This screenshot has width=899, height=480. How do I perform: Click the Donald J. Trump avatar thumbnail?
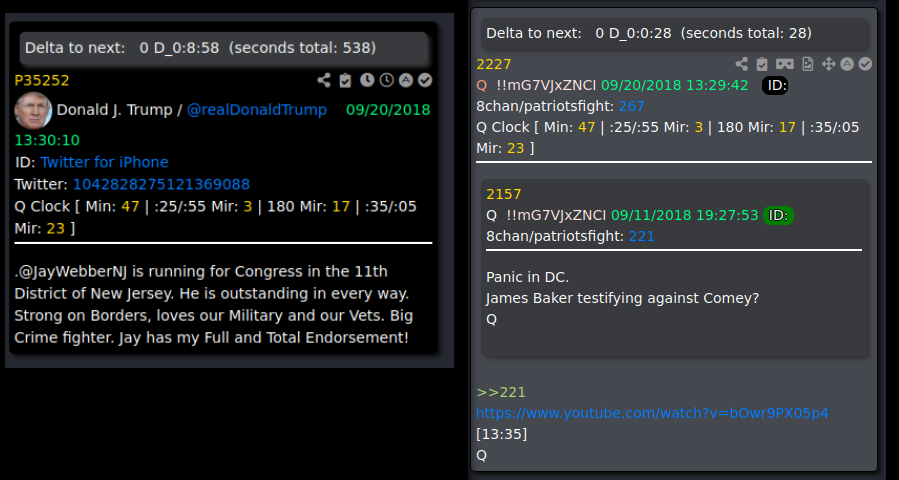33,110
